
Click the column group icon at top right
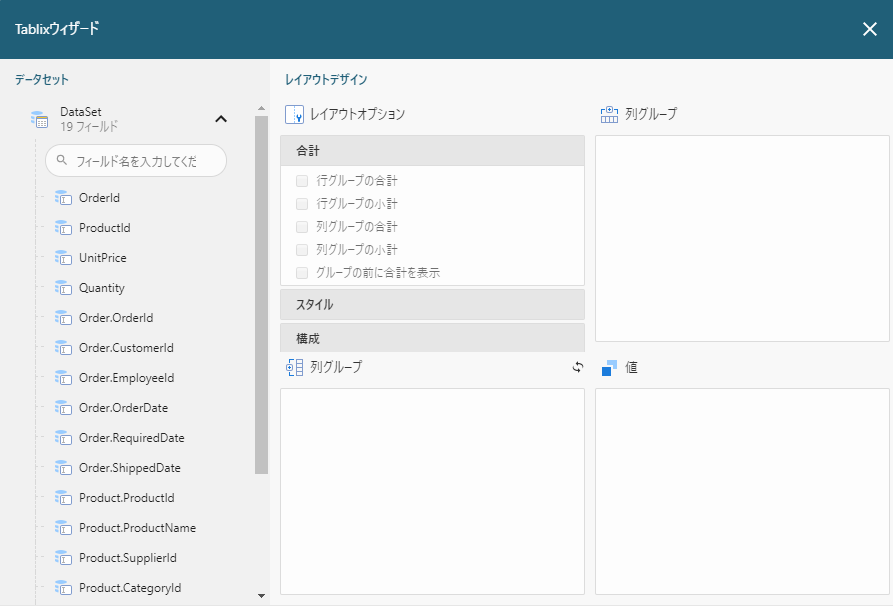[609, 114]
